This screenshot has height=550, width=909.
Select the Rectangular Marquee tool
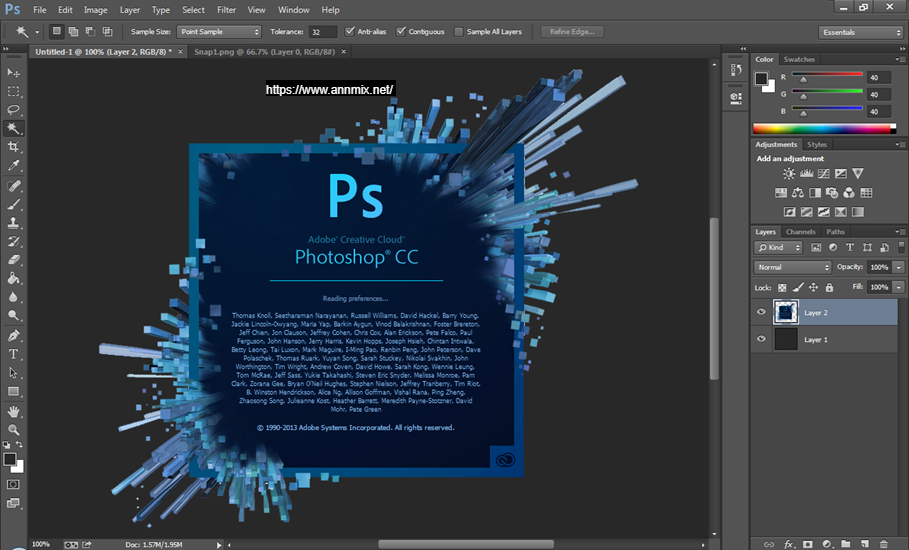13,91
